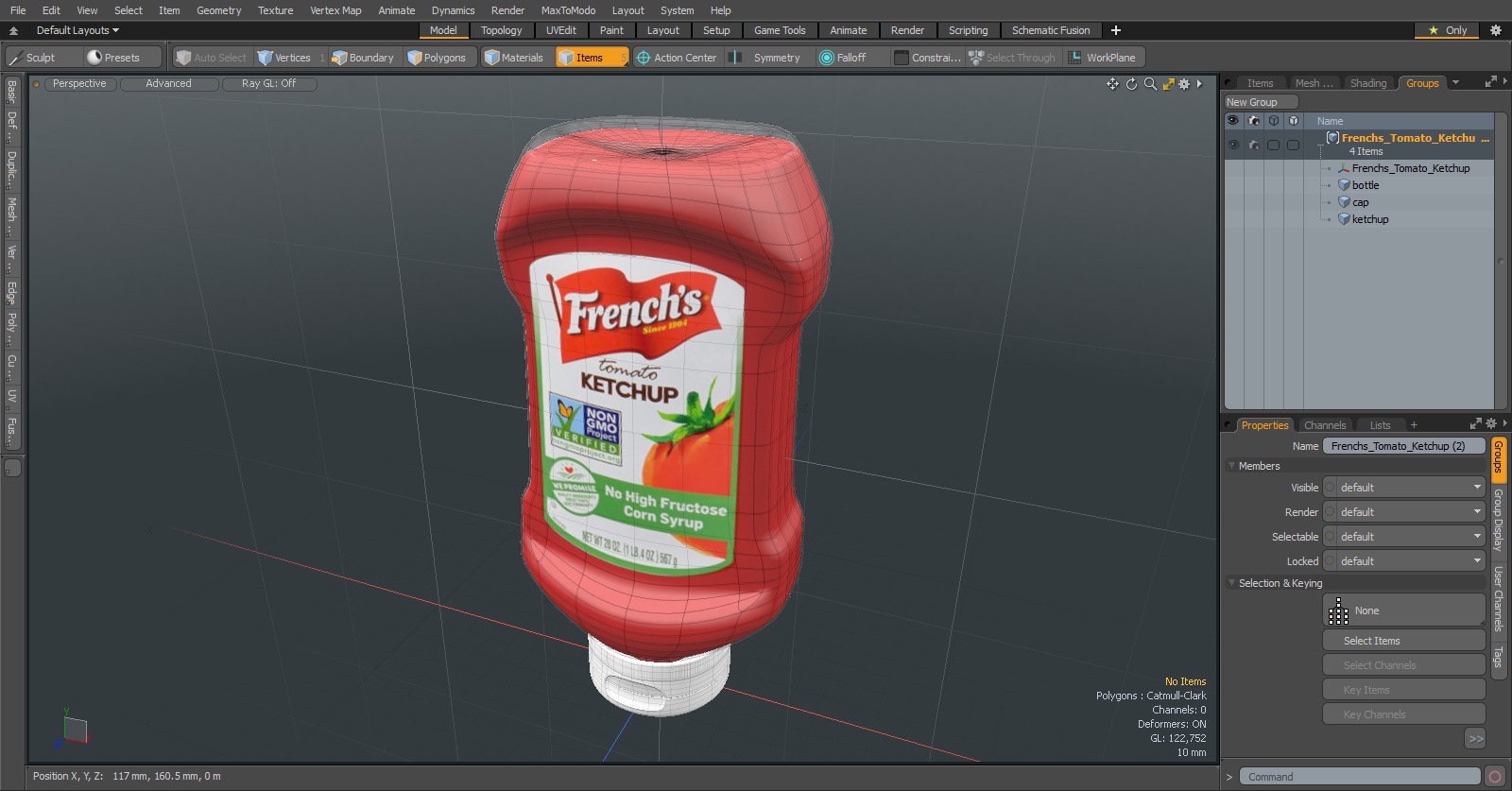The height and width of the screenshot is (791, 1512).
Task: Open the Constraints options
Action: [x=928, y=58]
